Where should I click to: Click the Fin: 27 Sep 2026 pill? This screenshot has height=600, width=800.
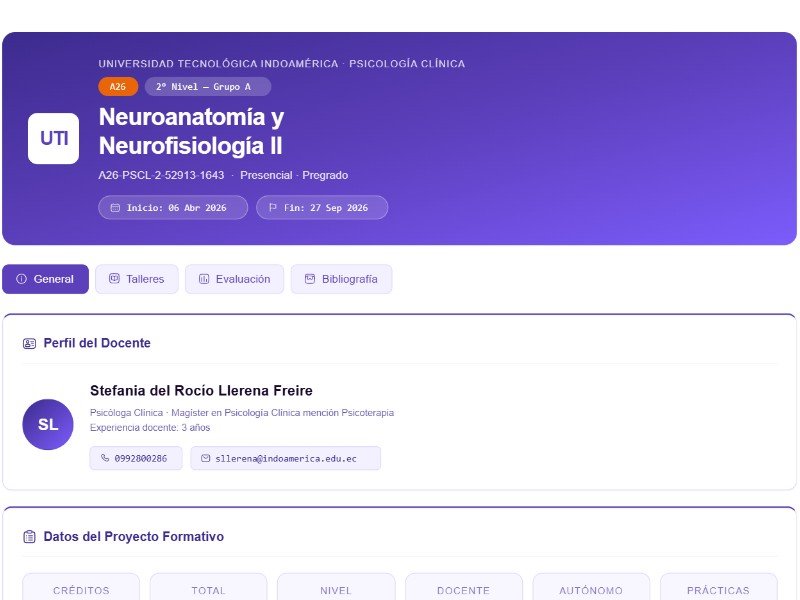coord(322,208)
